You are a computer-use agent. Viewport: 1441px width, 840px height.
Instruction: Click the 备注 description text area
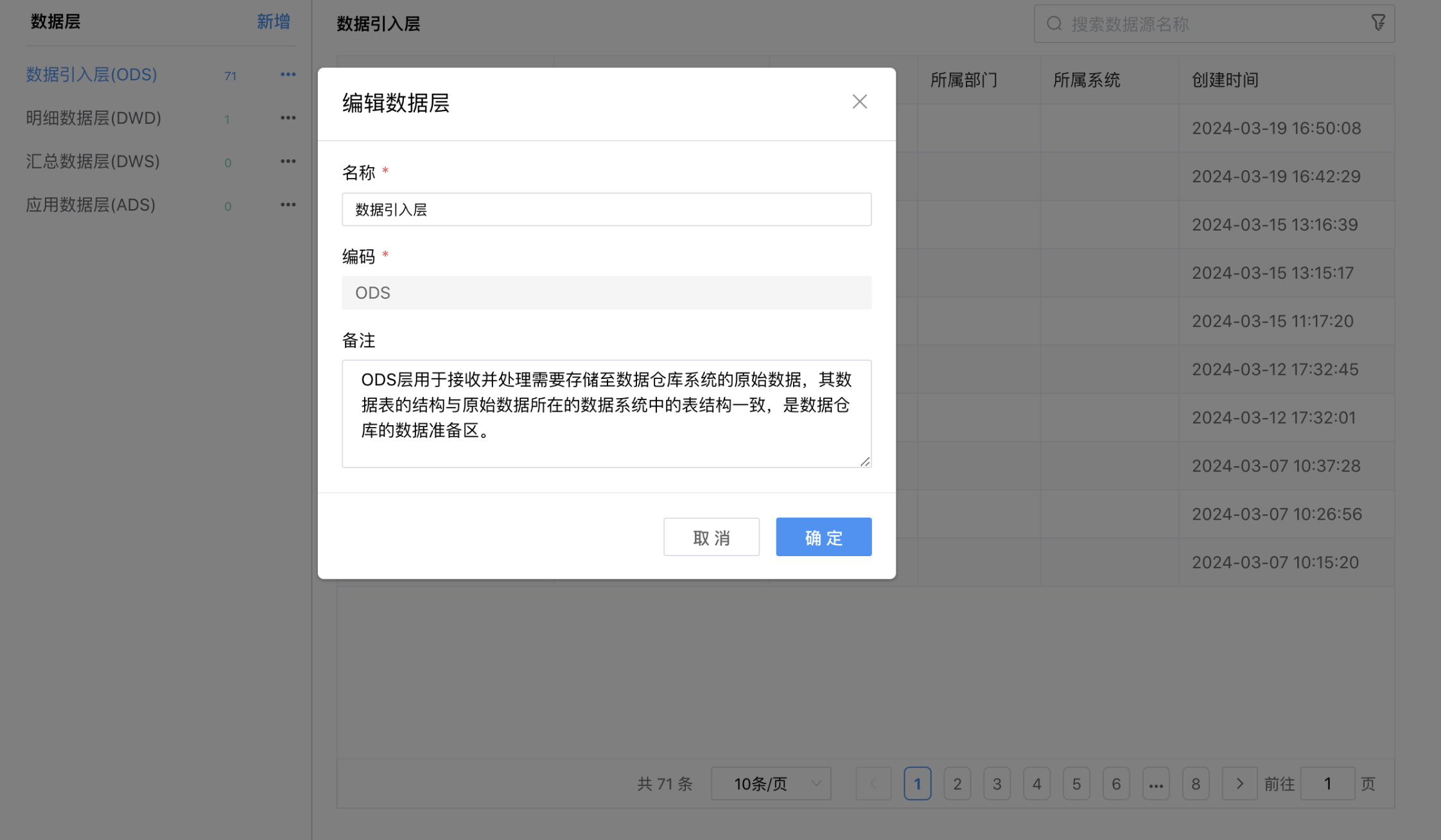[606, 414]
